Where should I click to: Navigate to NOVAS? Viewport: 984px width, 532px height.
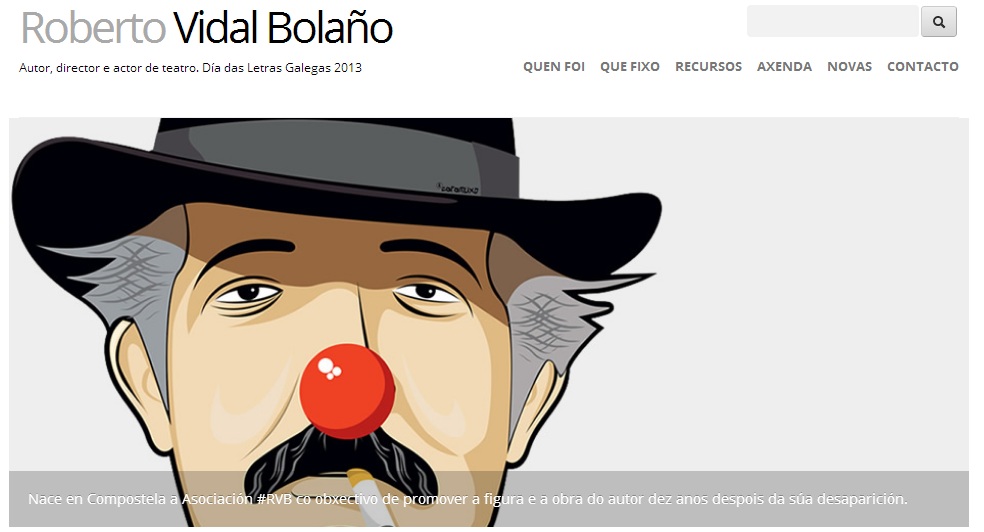pyautogui.click(x=849, y=66)
